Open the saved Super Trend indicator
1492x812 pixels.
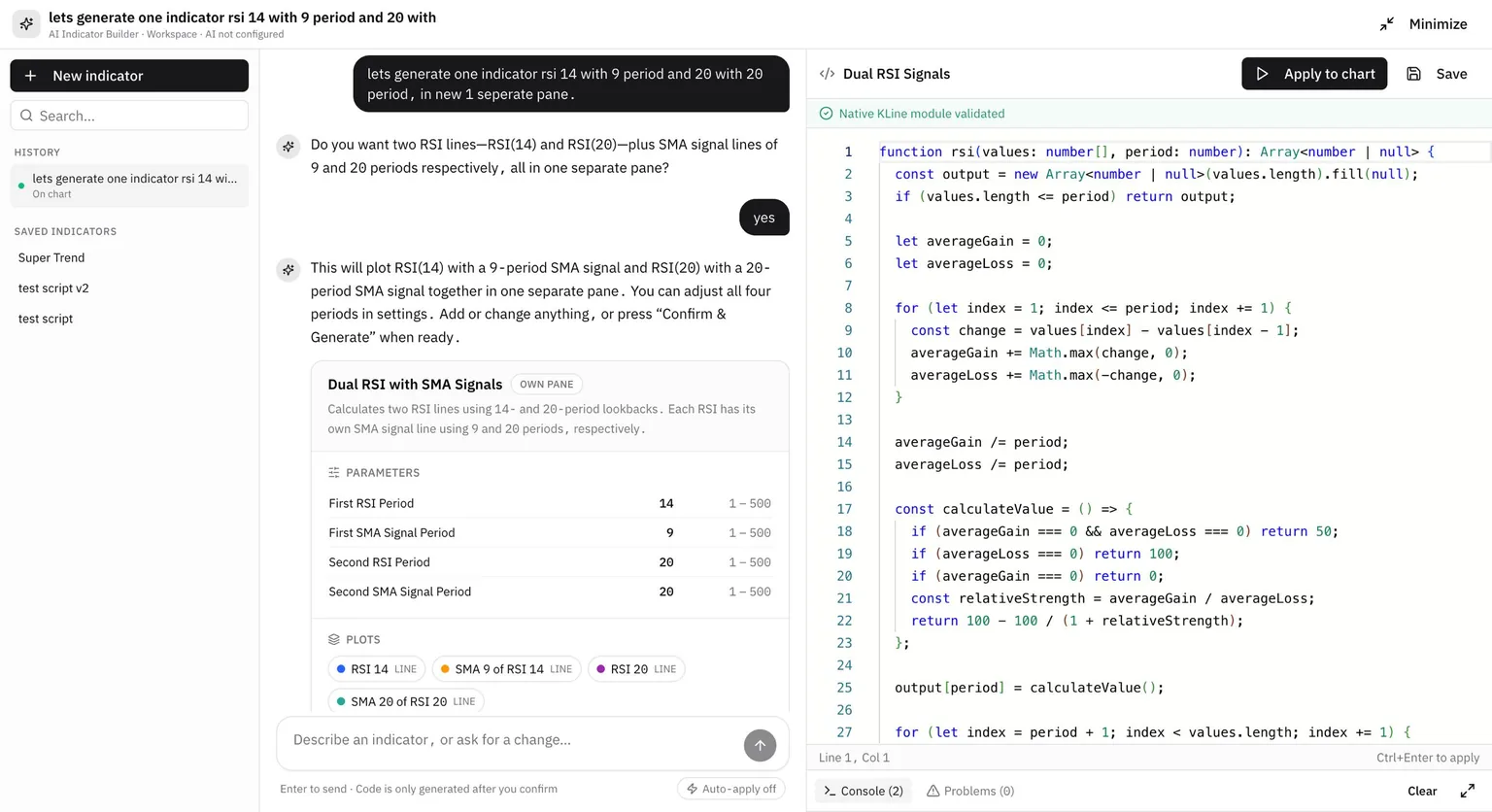51,257
